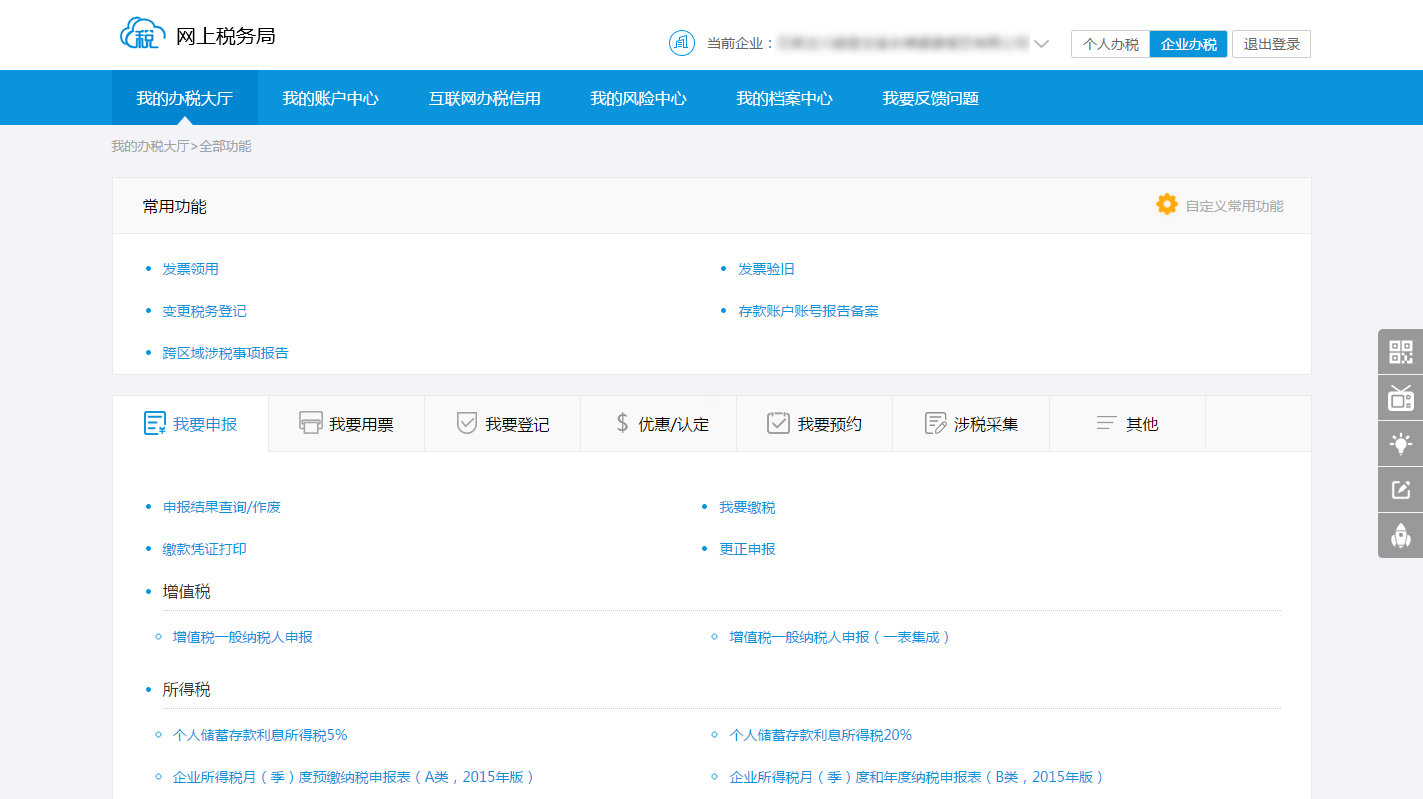This screenshot has height=799, width=1423.
Task: Click the 增值税一般纳税人申报（一表集成） link
Action: point(839,637)
